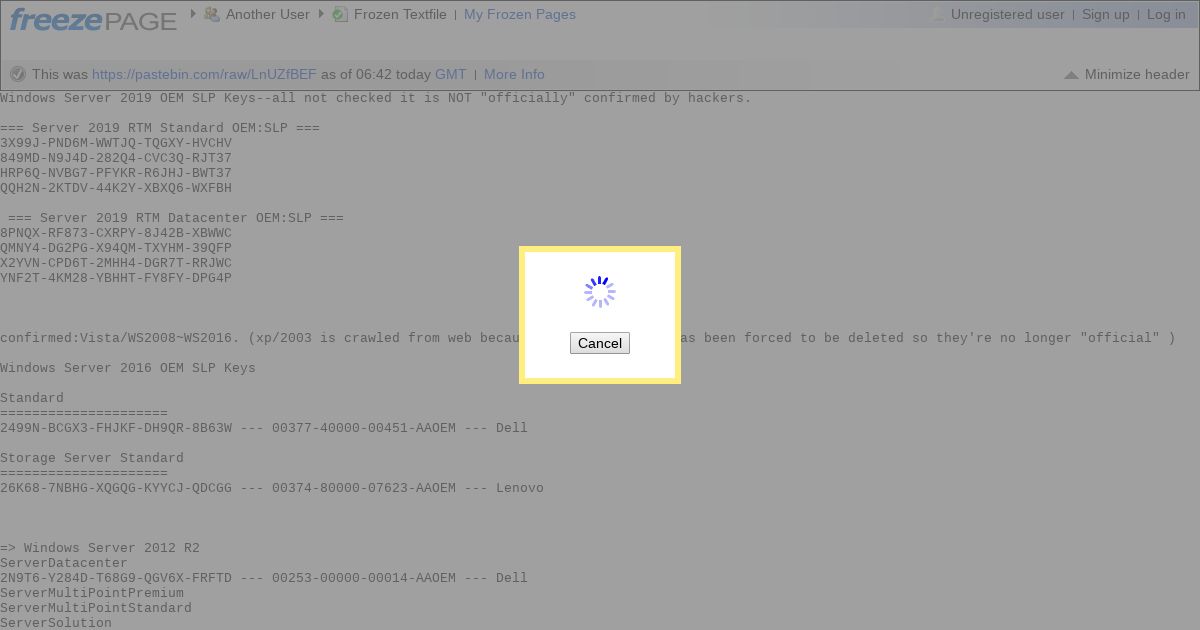Click the key 3X99J-PND6M-WWTJQ-TQGXY-HVCHV

click(116, 143)
